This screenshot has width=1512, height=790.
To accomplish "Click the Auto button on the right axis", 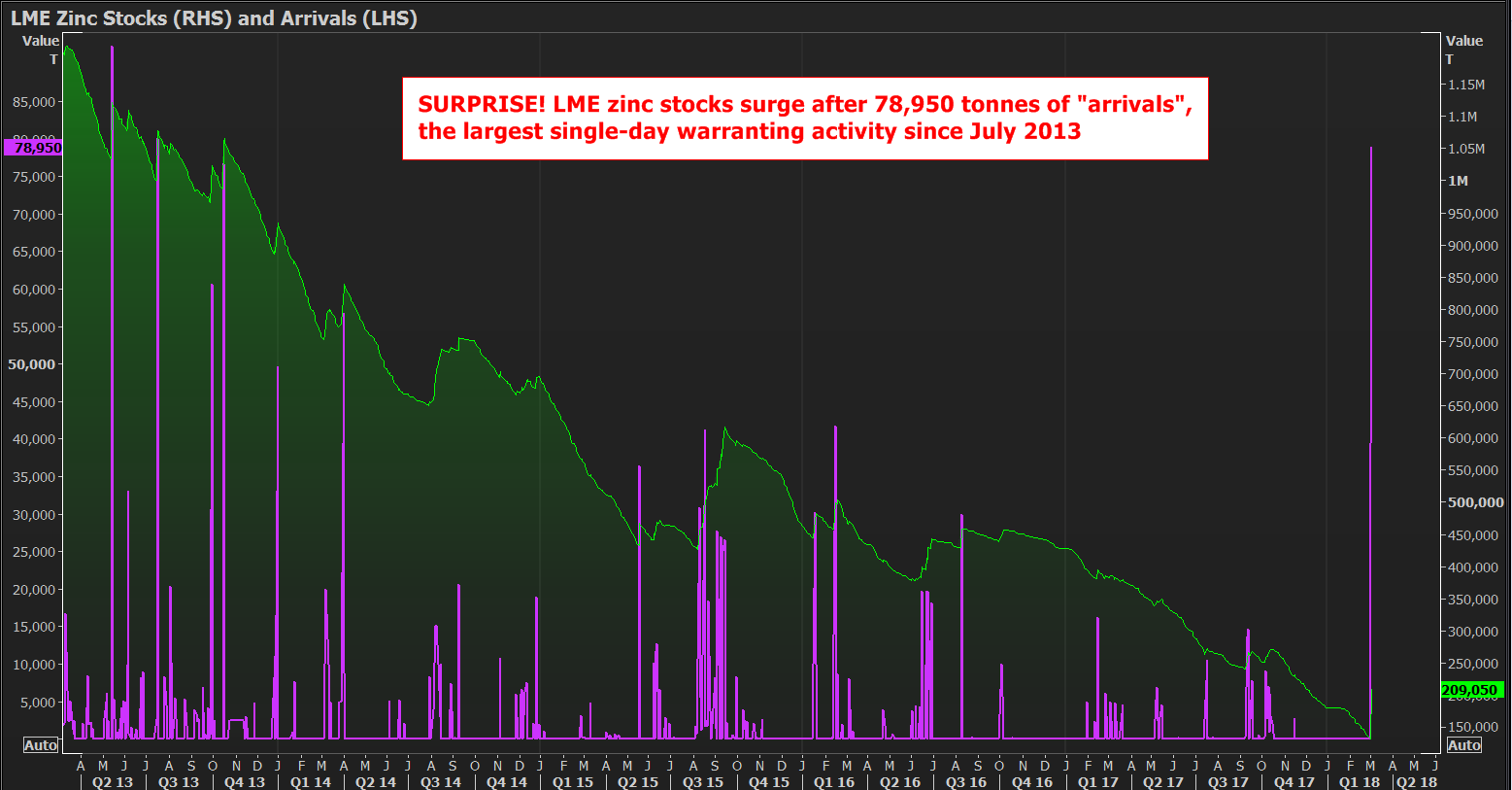I will [x=1463, y=745].
